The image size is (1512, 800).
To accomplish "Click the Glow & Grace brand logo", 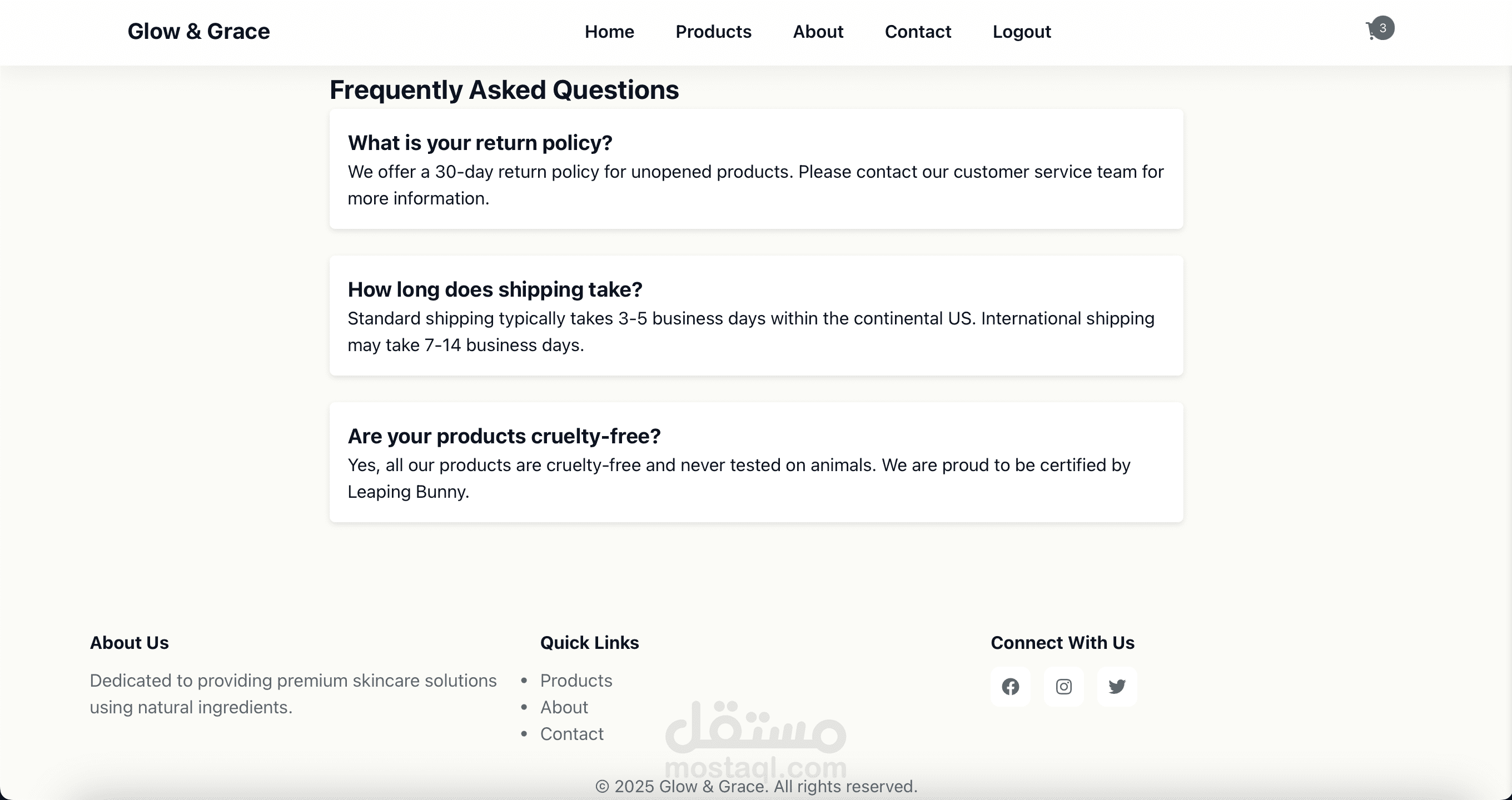I will coord(198,32).
